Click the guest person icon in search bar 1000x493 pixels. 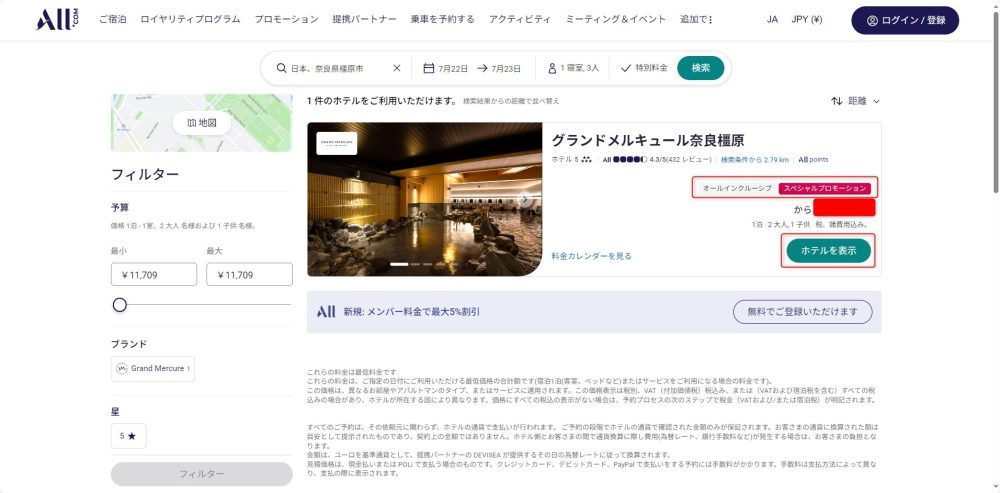click(x=552, y=68)
